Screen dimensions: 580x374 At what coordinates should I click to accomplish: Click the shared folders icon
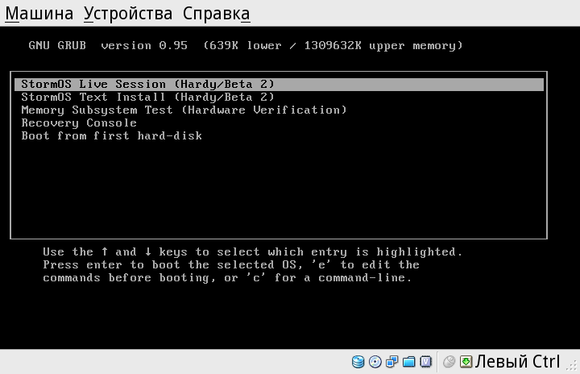point(409,361)
